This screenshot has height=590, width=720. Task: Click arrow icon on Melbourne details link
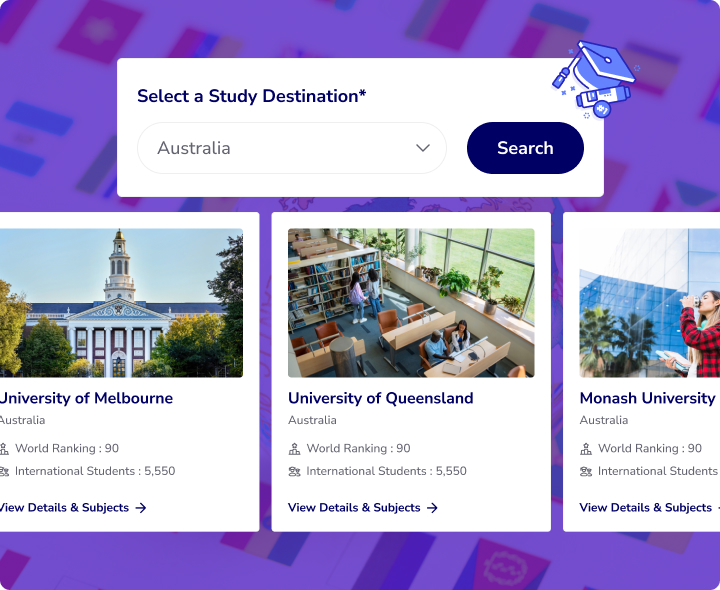[x=141, y=507]
